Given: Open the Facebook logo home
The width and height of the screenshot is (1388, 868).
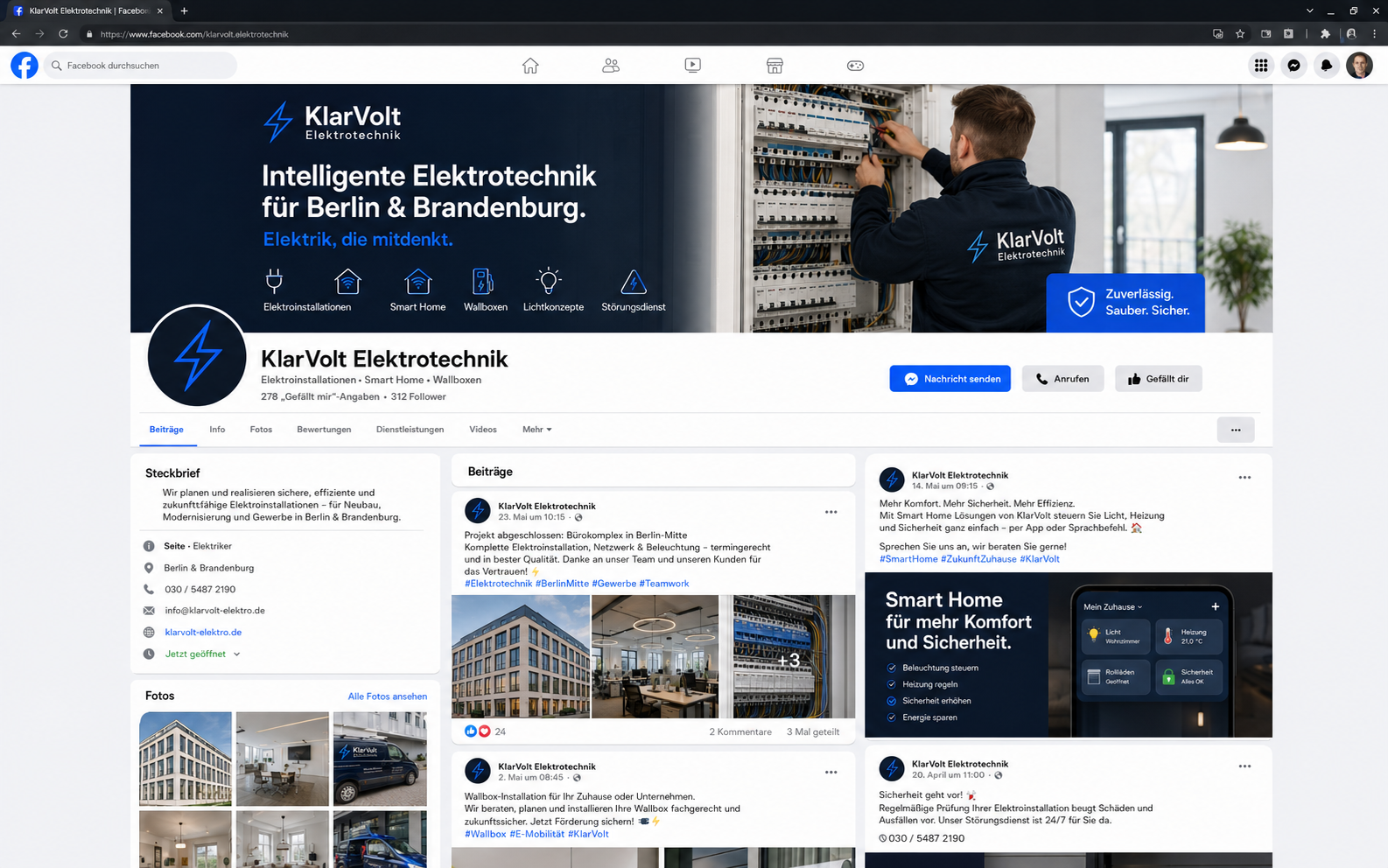Looking at the screenshot, I should (25, 66).
